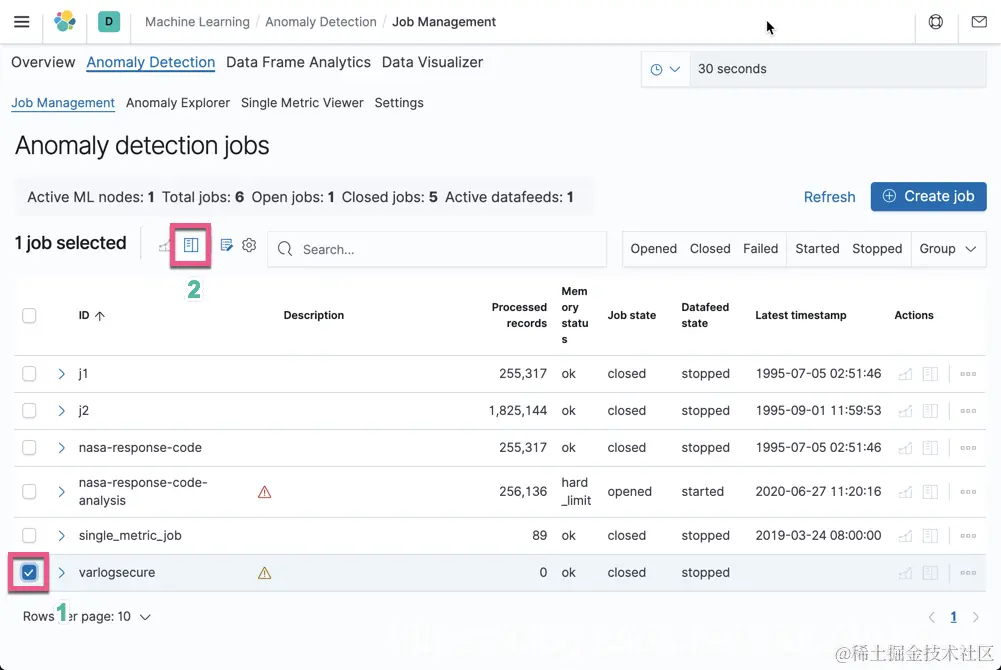
Task: Switch to the Overview tab
Action: coord(43,63)
